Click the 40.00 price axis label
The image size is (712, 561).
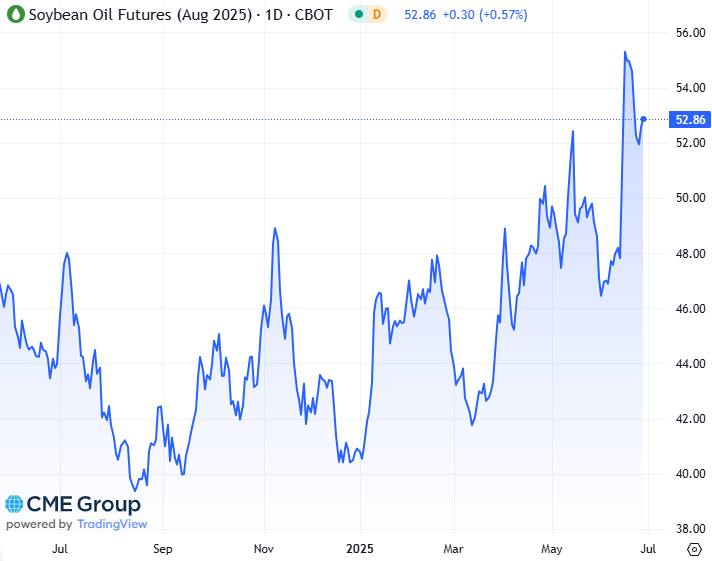[x=691, y=474]
